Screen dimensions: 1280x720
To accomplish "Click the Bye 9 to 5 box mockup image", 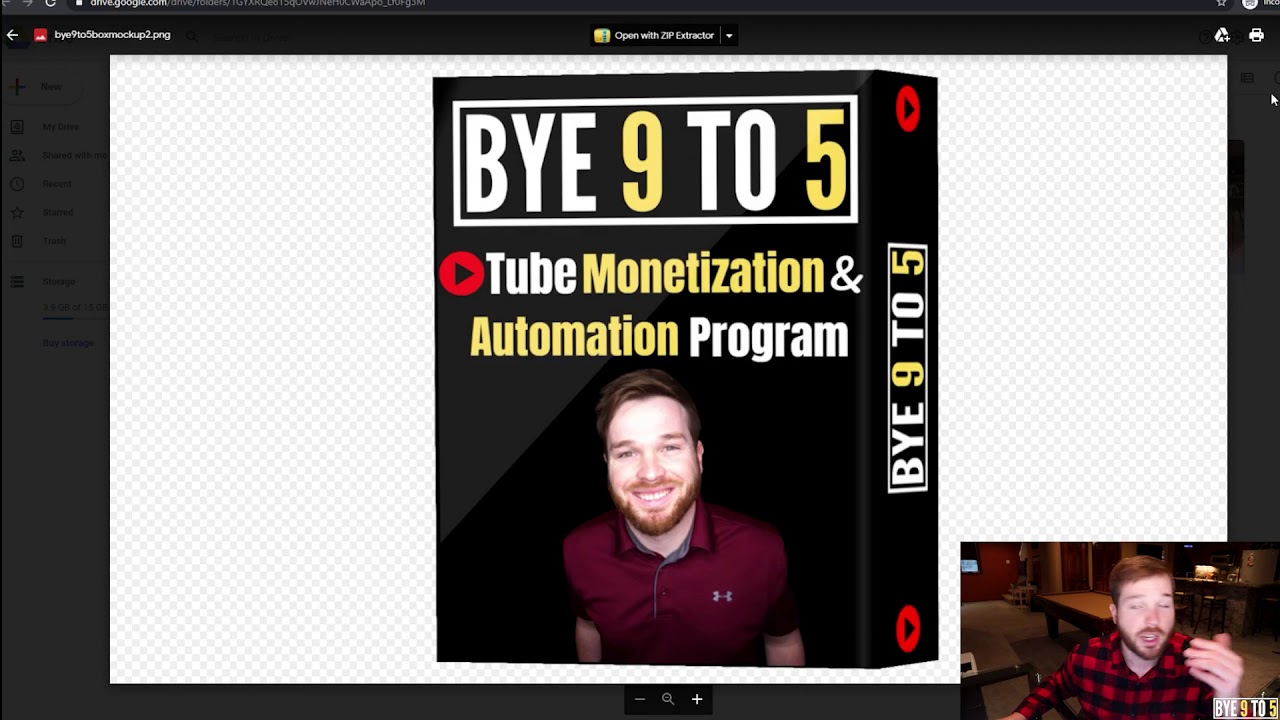I will 686,368.
